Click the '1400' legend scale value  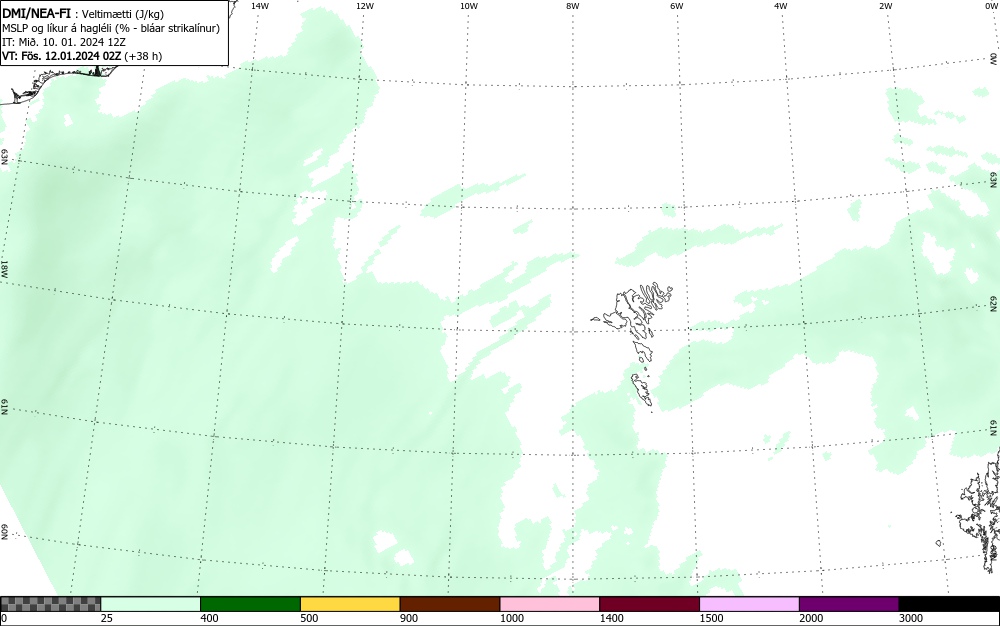point(612,618)
